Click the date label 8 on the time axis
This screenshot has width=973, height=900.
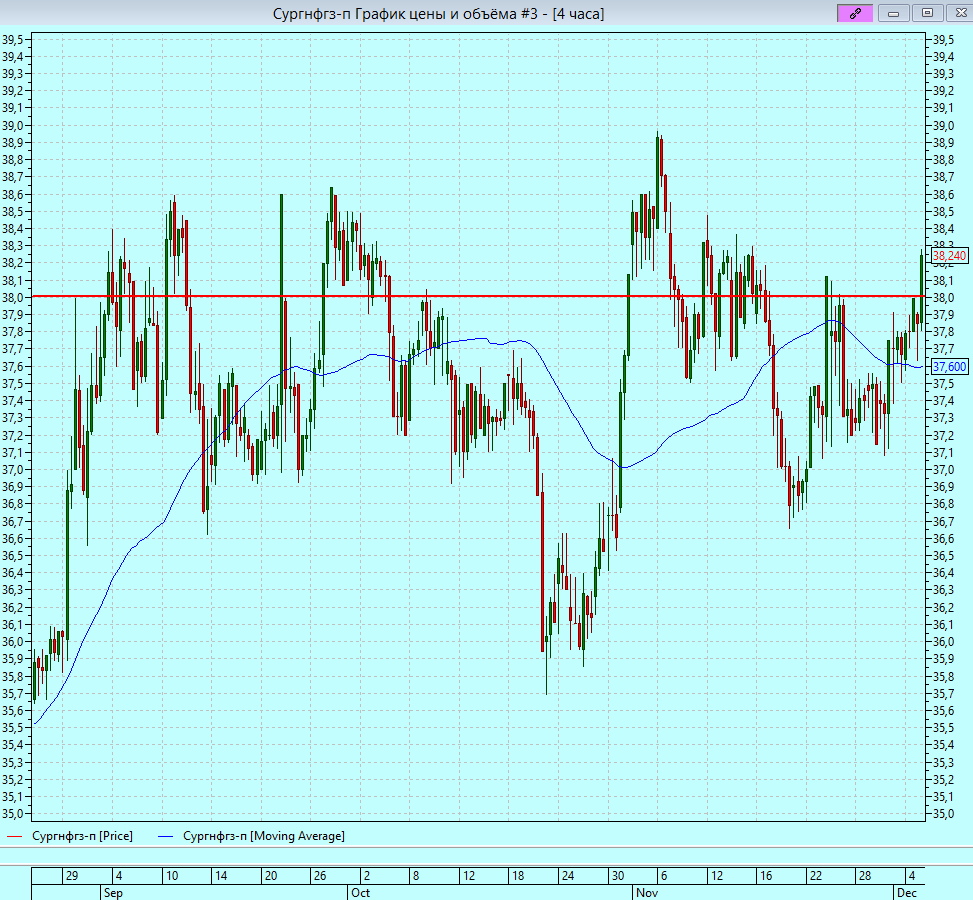(416, 876)
